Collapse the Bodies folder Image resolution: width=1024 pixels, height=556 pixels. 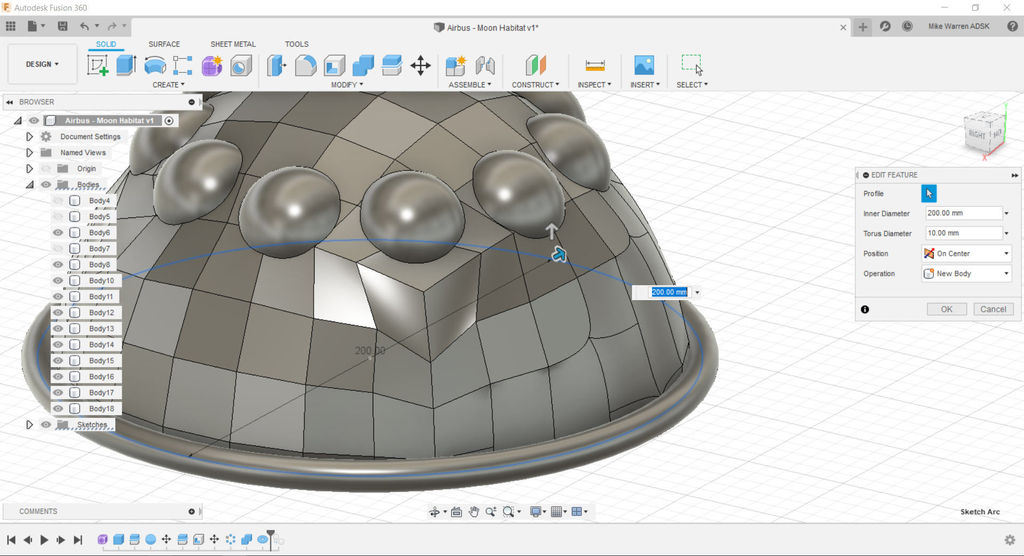pos(29,184)
